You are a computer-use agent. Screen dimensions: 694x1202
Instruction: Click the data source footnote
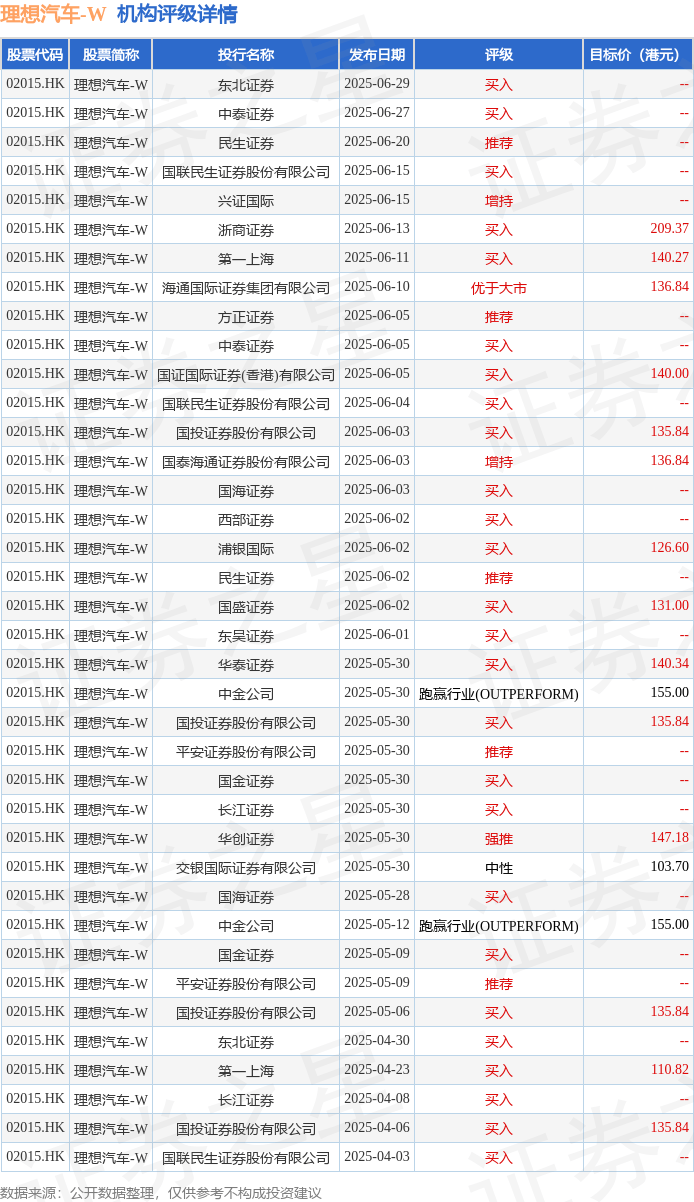click(x=161, y=1192)
